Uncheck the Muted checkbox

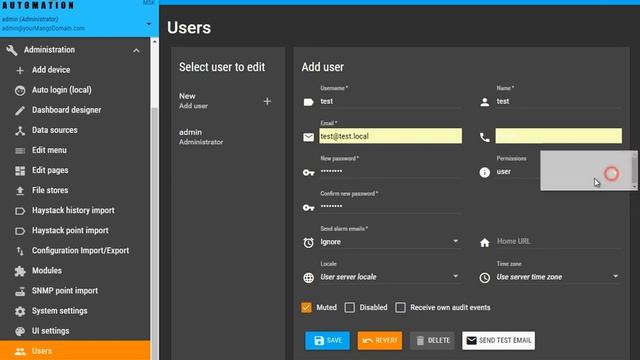point(306,307)
